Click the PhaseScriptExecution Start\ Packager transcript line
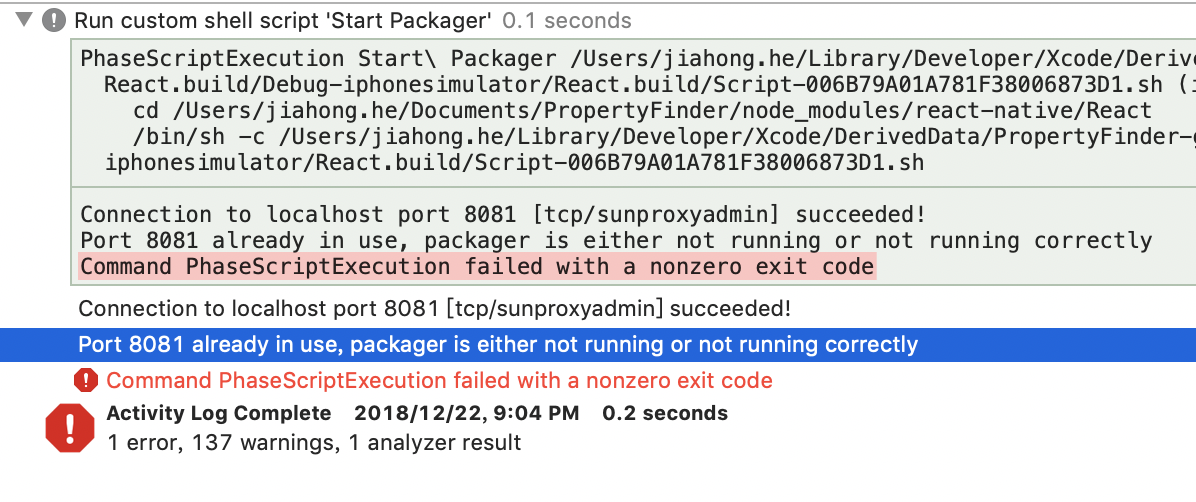The height and width of the screenshot is (502, 1196). (638, 59)
